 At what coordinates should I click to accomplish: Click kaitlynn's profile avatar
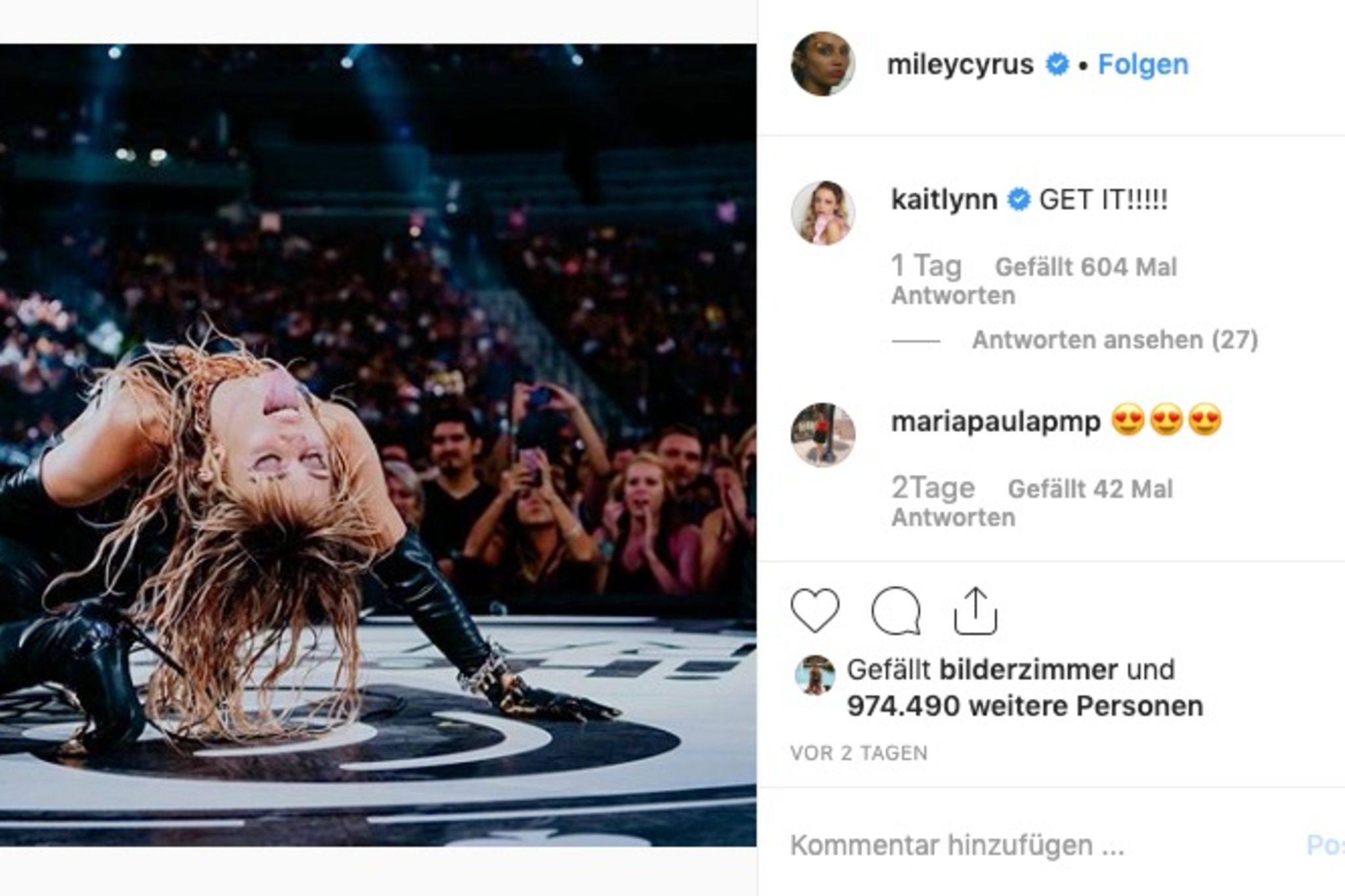823,213
